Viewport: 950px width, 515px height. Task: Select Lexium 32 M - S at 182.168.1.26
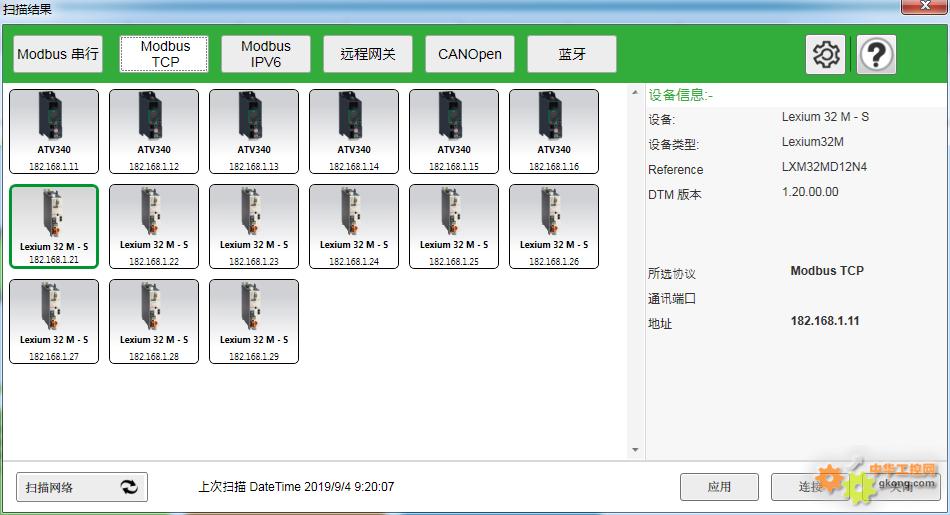(554, 227)
